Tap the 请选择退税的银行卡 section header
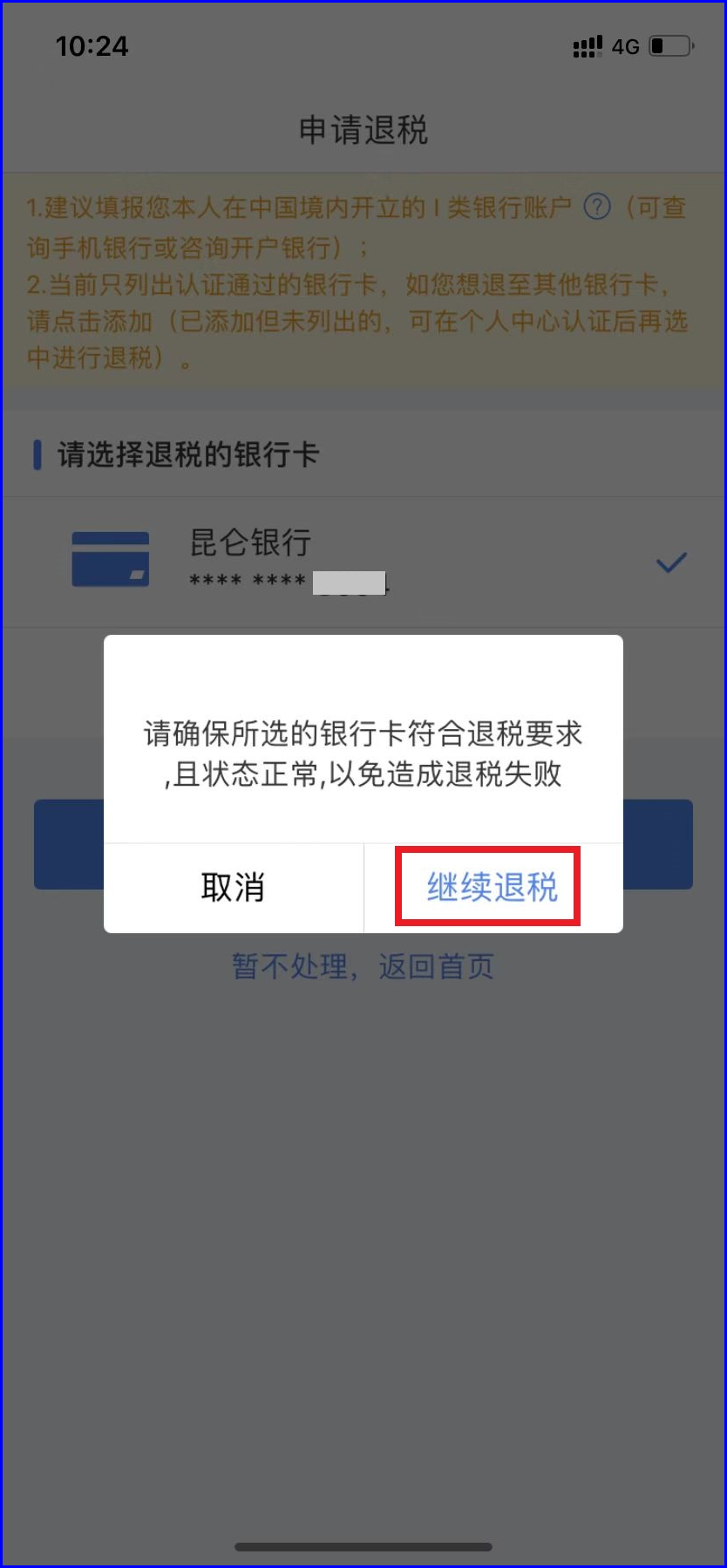This screenshot has width=727, height=1568. click(188, 454)
